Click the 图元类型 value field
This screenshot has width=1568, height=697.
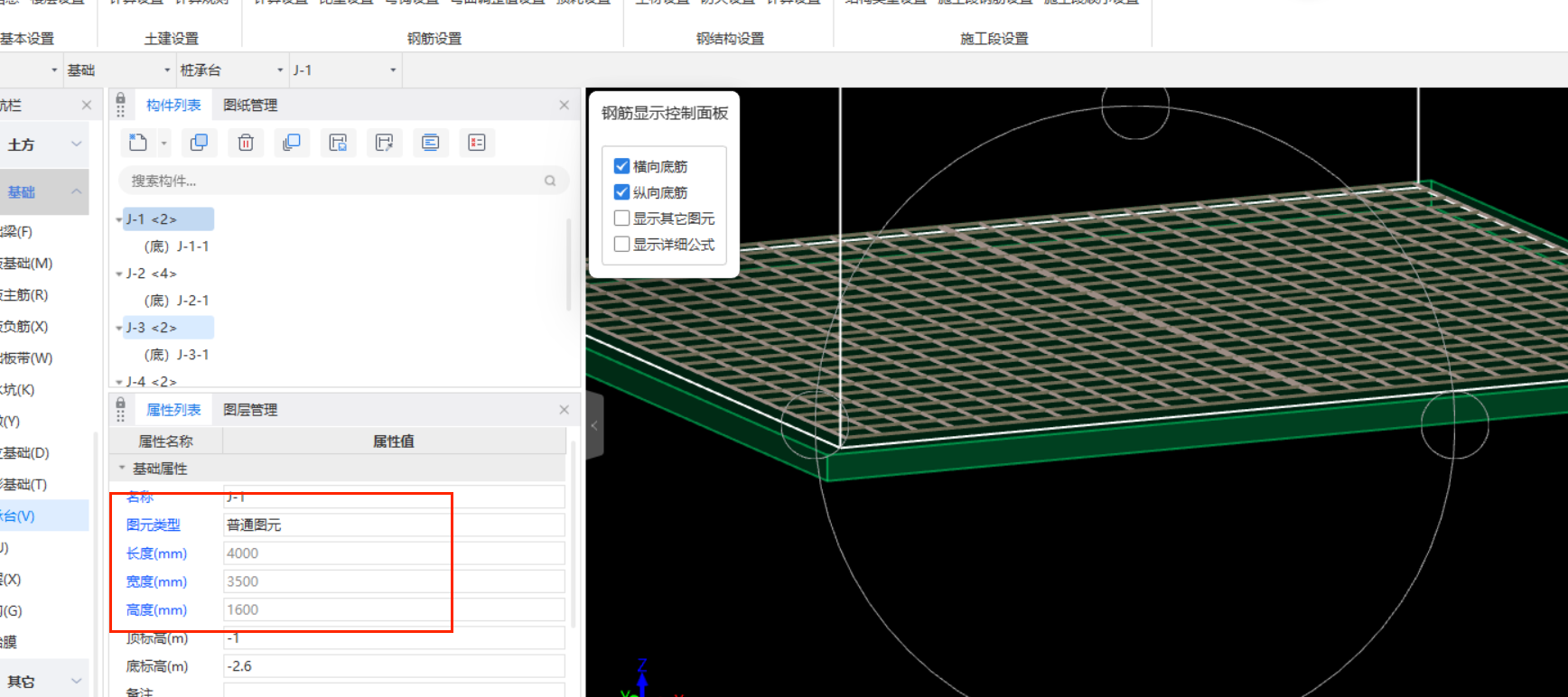[394, 525]
